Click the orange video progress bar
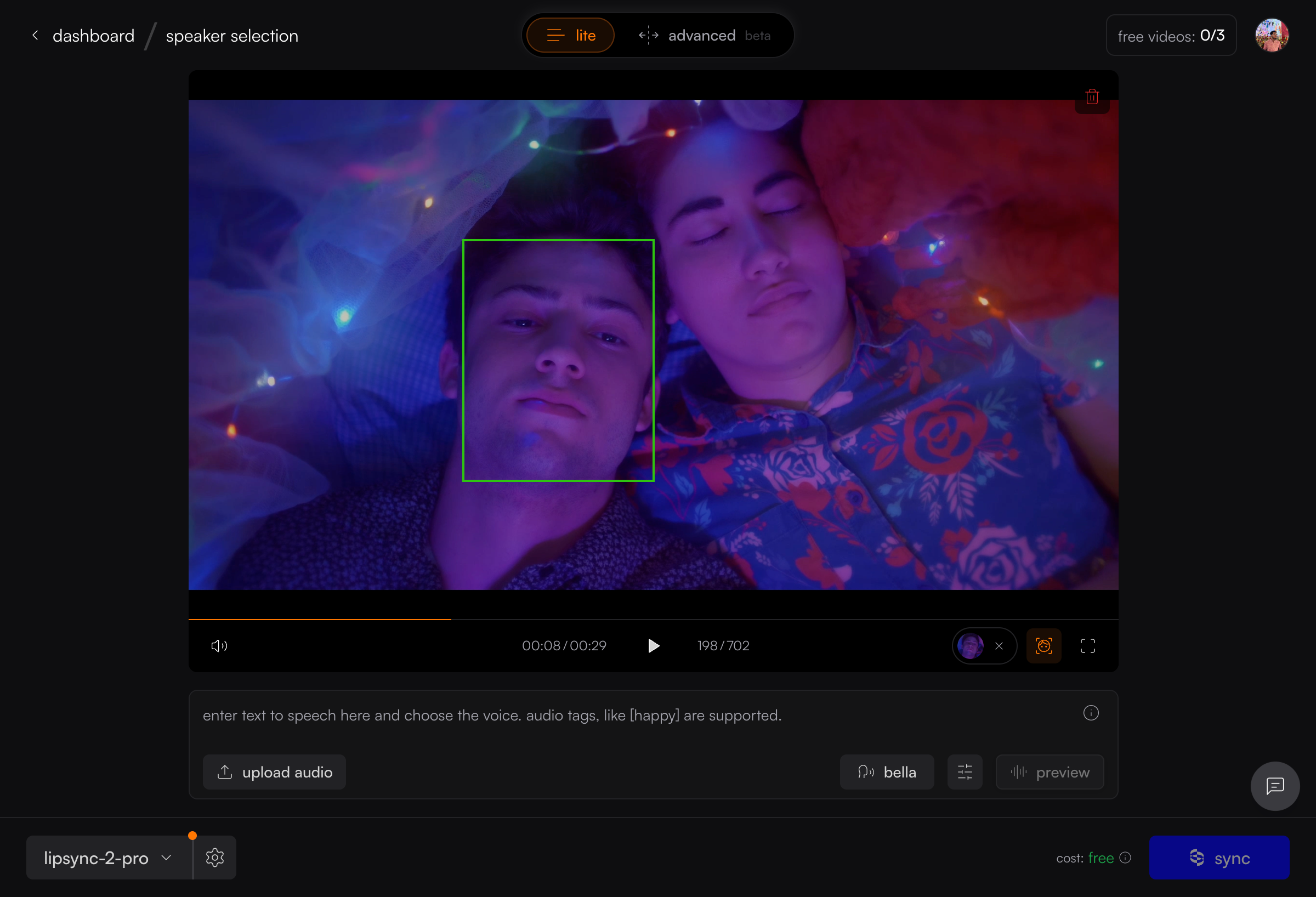The height and width of the screenshot is (897, 1316). pyautogui.click(x=320, y=619)
